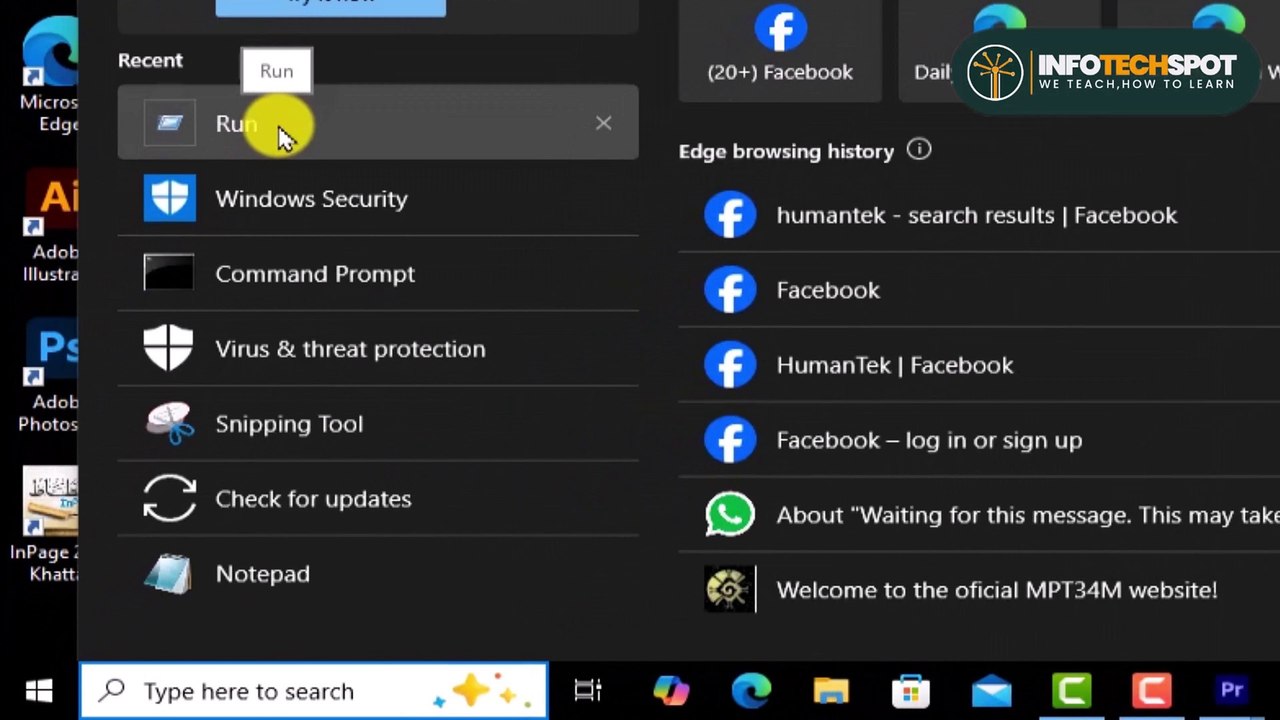1280x720 pixels.
Task: Open Run from the Recent list
Action: [377, 123]
